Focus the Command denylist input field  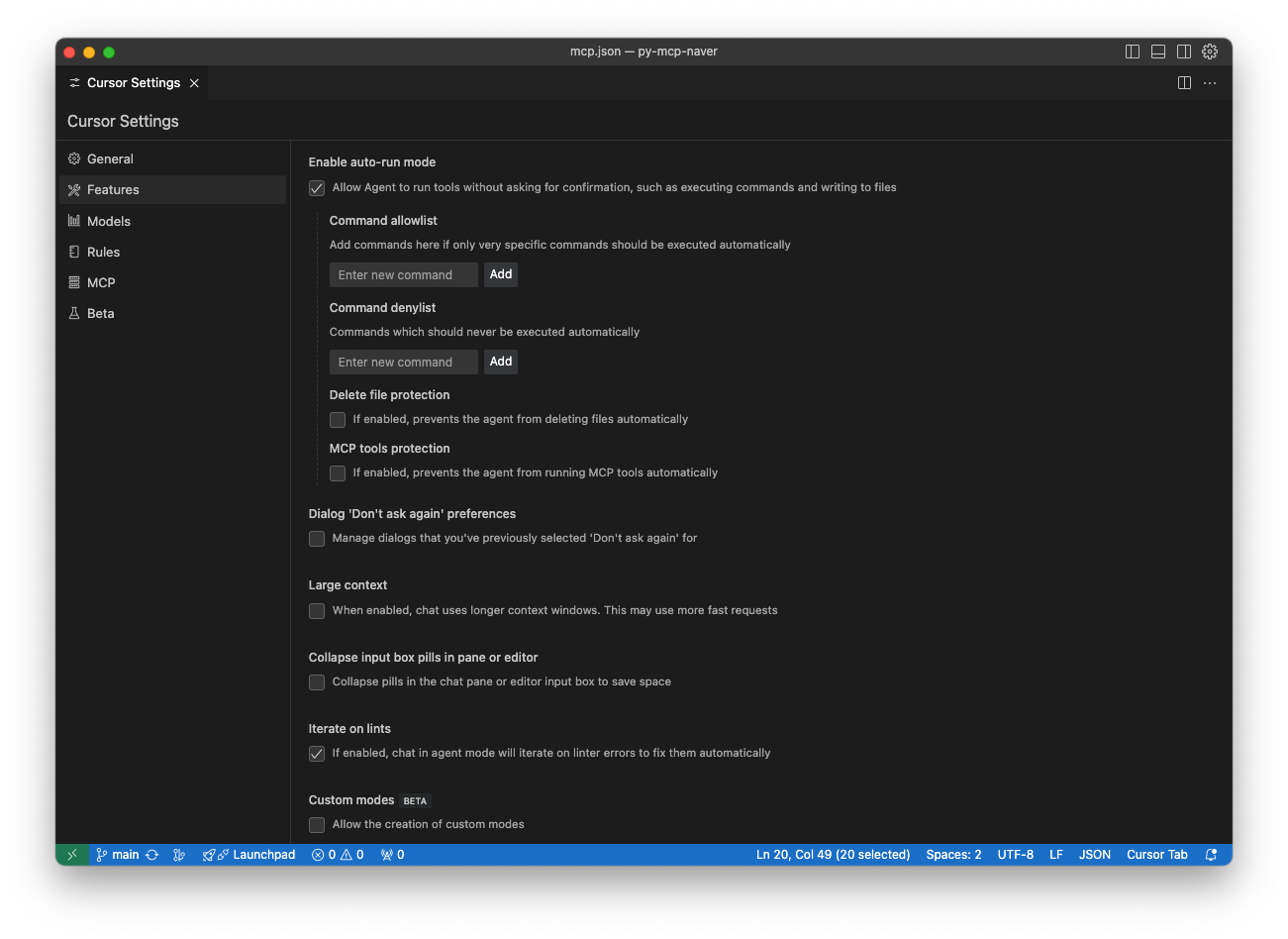pyautogui.click(x=404, y=362)
